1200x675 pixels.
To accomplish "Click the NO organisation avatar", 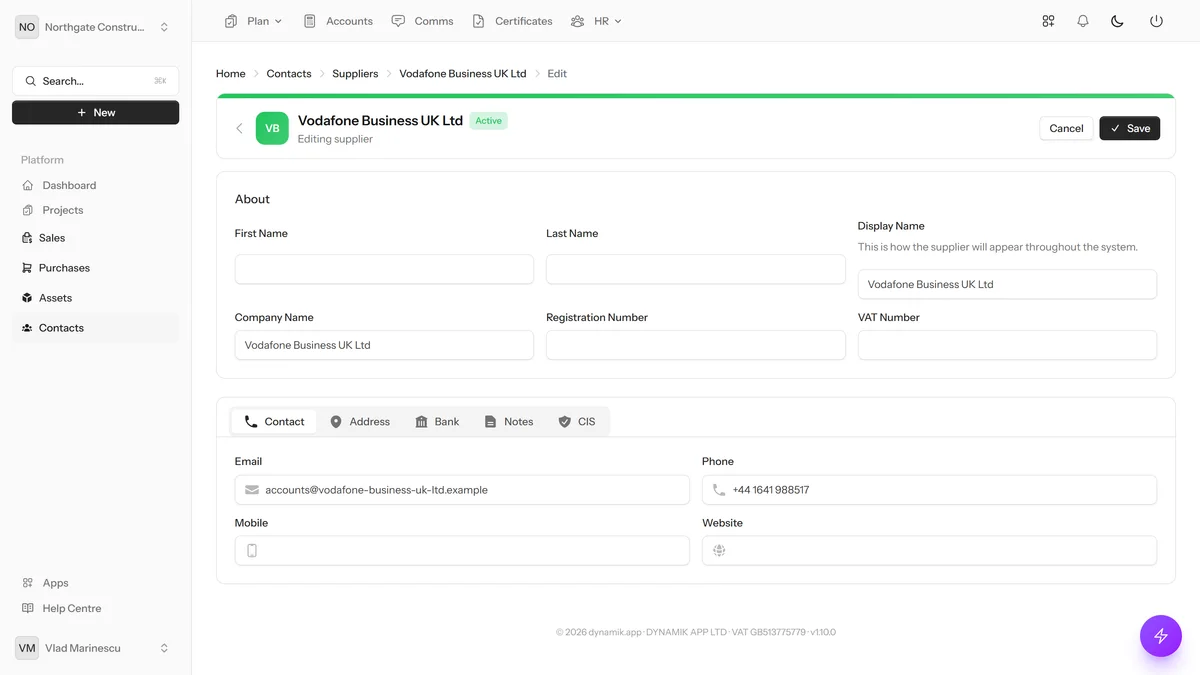I will (x=27, y=27).
